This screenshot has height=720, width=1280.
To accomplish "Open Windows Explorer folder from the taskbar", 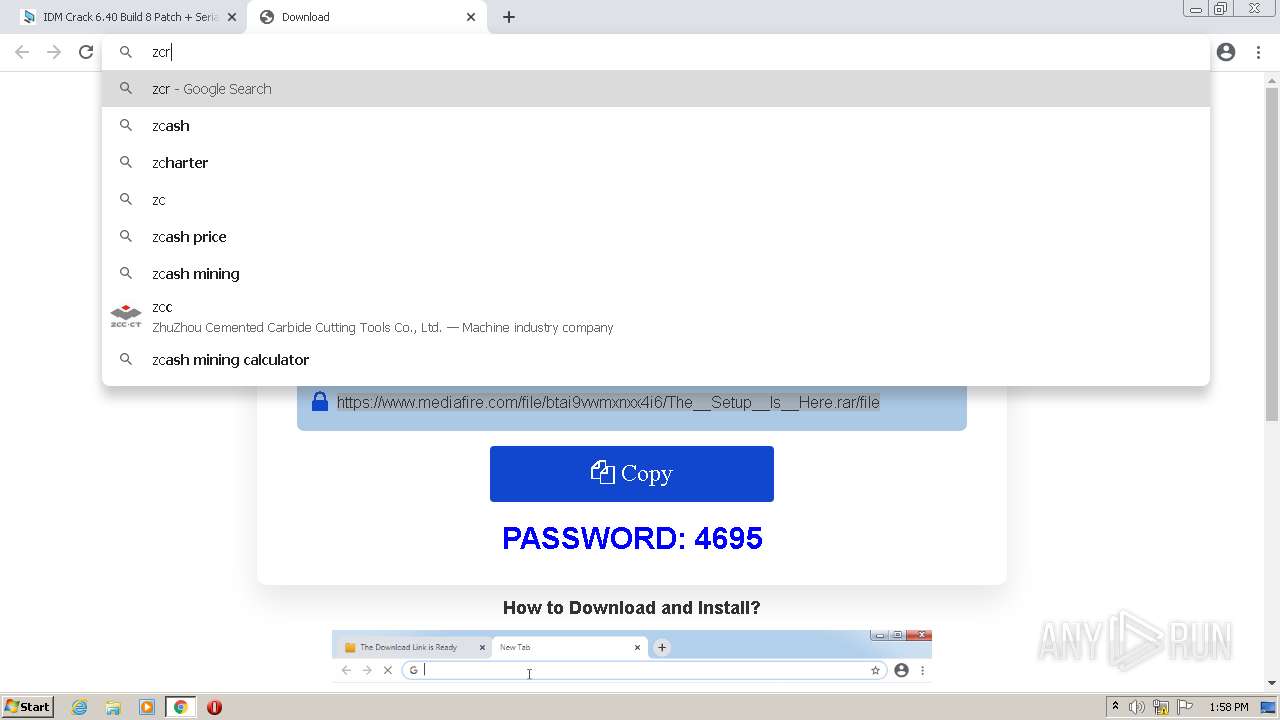I will [x=113, y=707].
